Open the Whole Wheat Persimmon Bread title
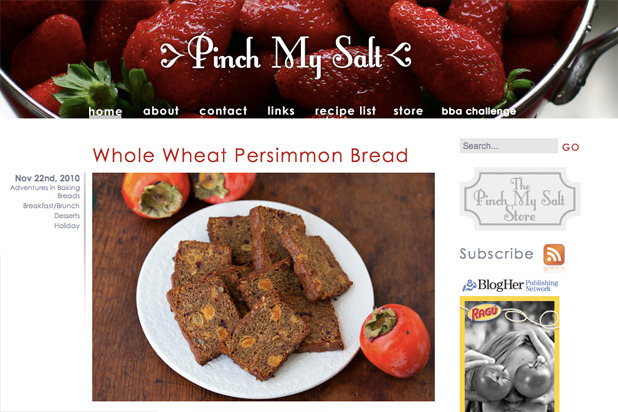The image size is (618, 412). [250, 155]
